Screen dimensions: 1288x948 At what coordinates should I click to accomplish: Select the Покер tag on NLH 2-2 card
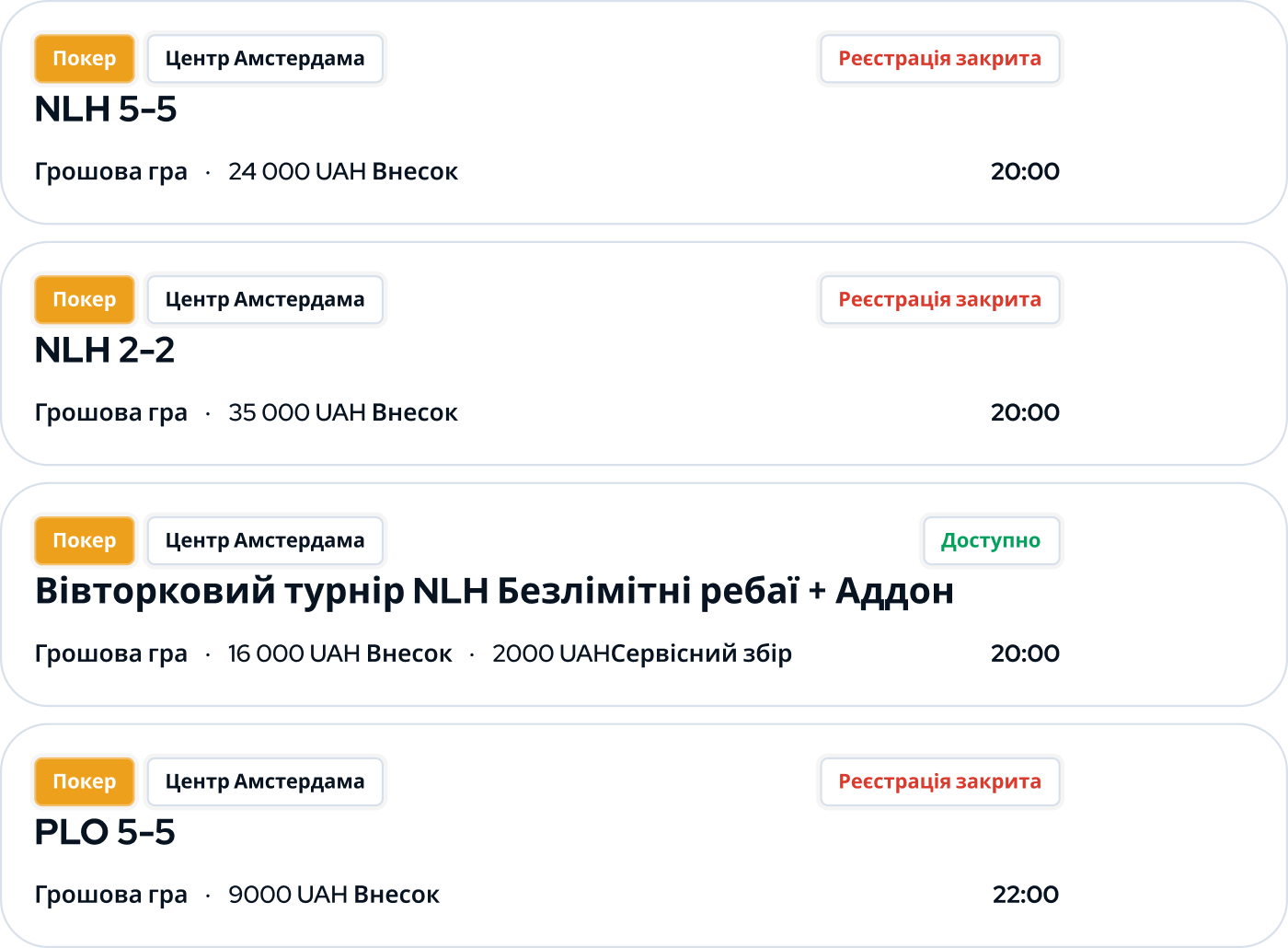(84, 299)
